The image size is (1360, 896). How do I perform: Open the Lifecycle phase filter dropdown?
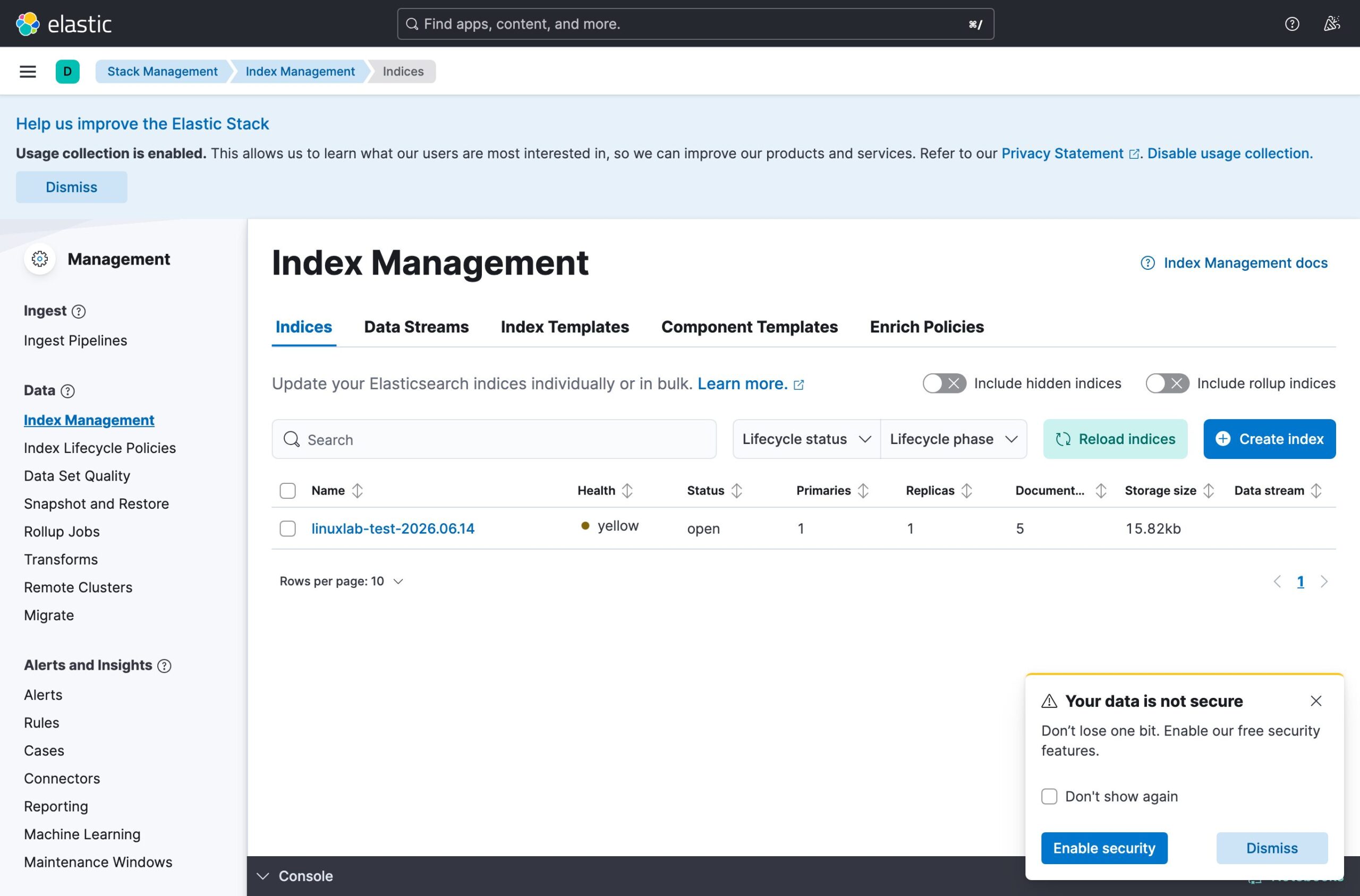coord(954,439)
